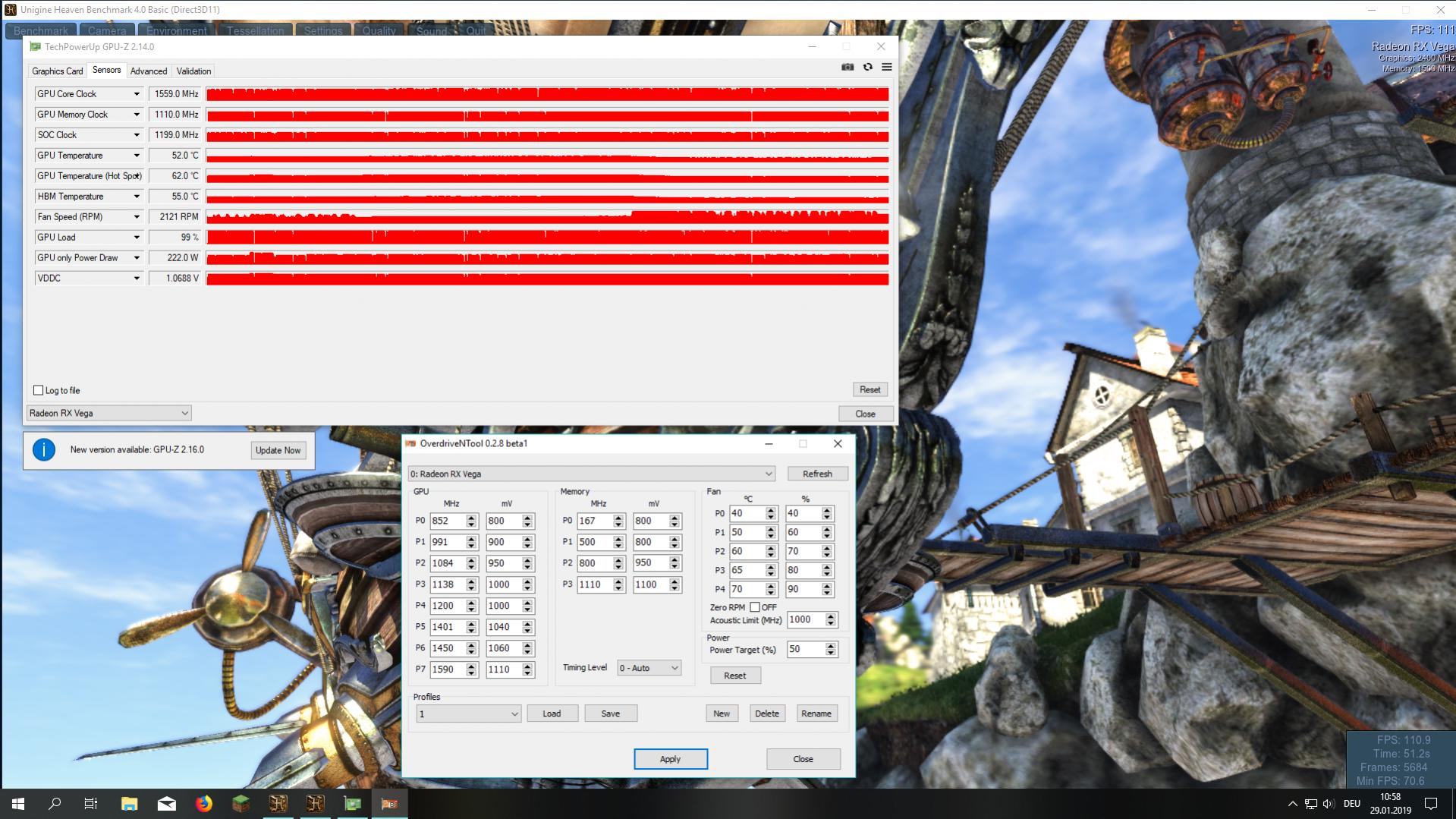This screenshot has width=1456, height=819.
Task: Open Task View on the taskbar
Action: tap(91, 804)
